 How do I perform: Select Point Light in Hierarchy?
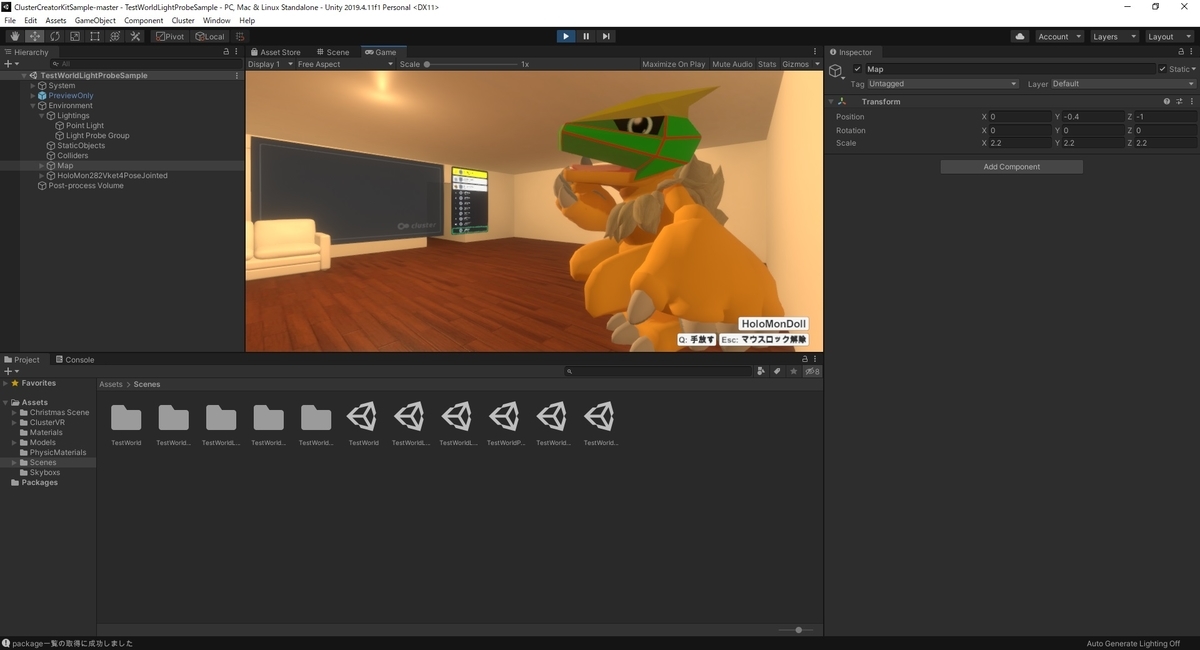click(85, 125)
